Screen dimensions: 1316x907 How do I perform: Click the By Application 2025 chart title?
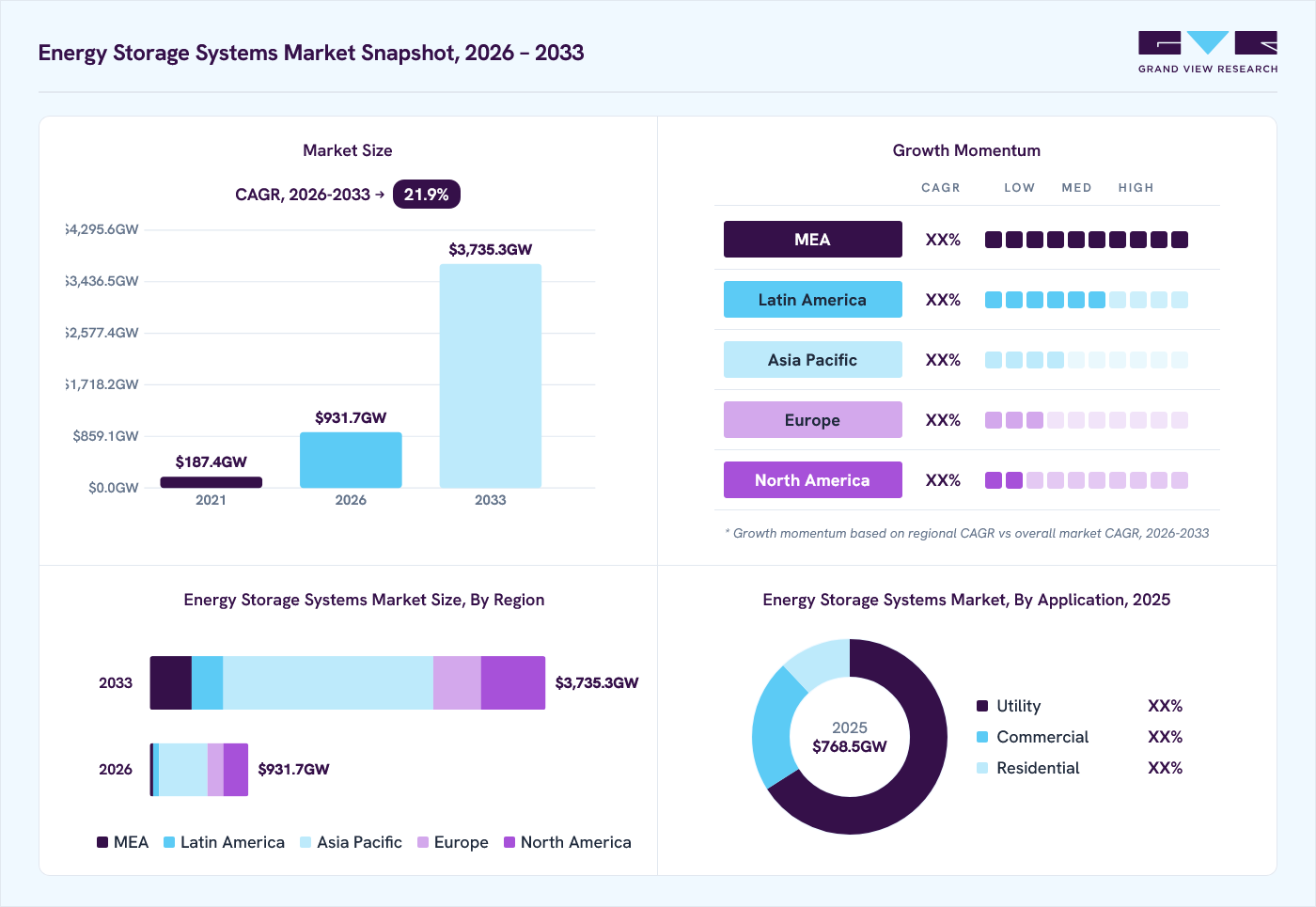(966, 600)
